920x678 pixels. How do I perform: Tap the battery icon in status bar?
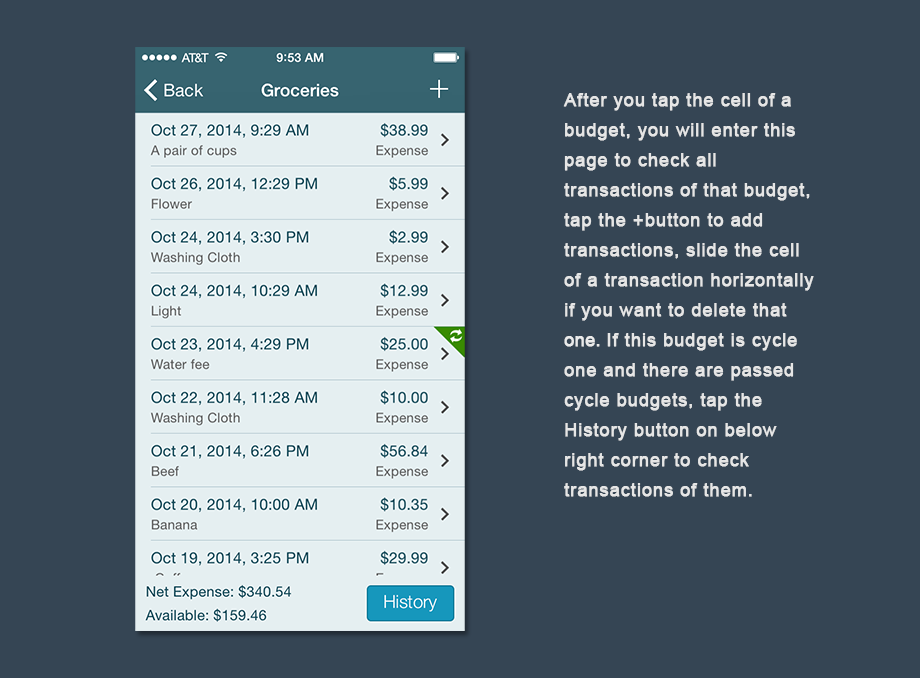tap(446, 58)
